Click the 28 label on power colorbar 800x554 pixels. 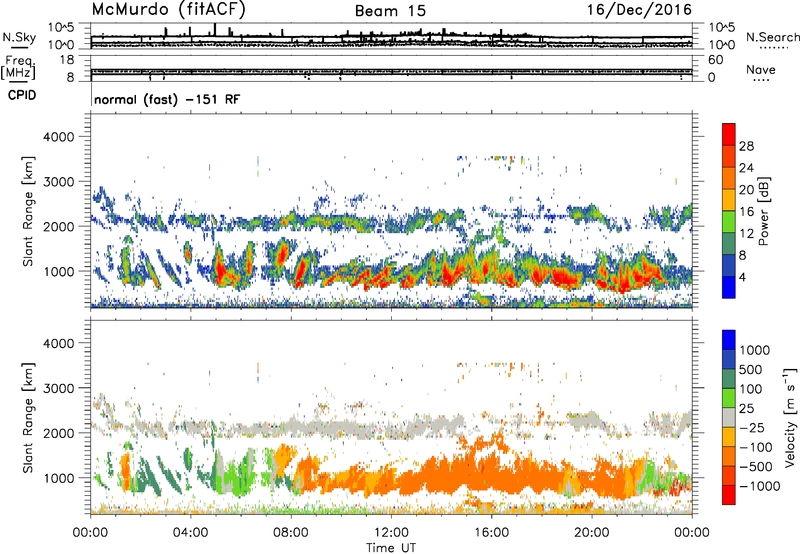(x=746, y=146)
